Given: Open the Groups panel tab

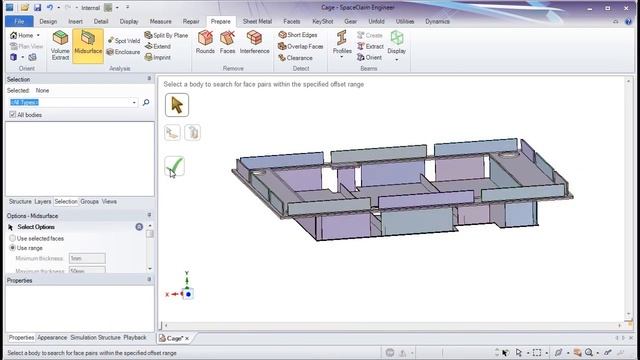Looking at the screenshot, I should (89, 202).
